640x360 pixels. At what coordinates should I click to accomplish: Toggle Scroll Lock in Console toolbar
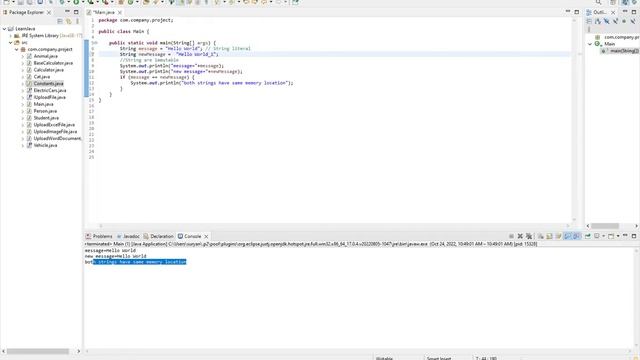click(x=549, y=236)
